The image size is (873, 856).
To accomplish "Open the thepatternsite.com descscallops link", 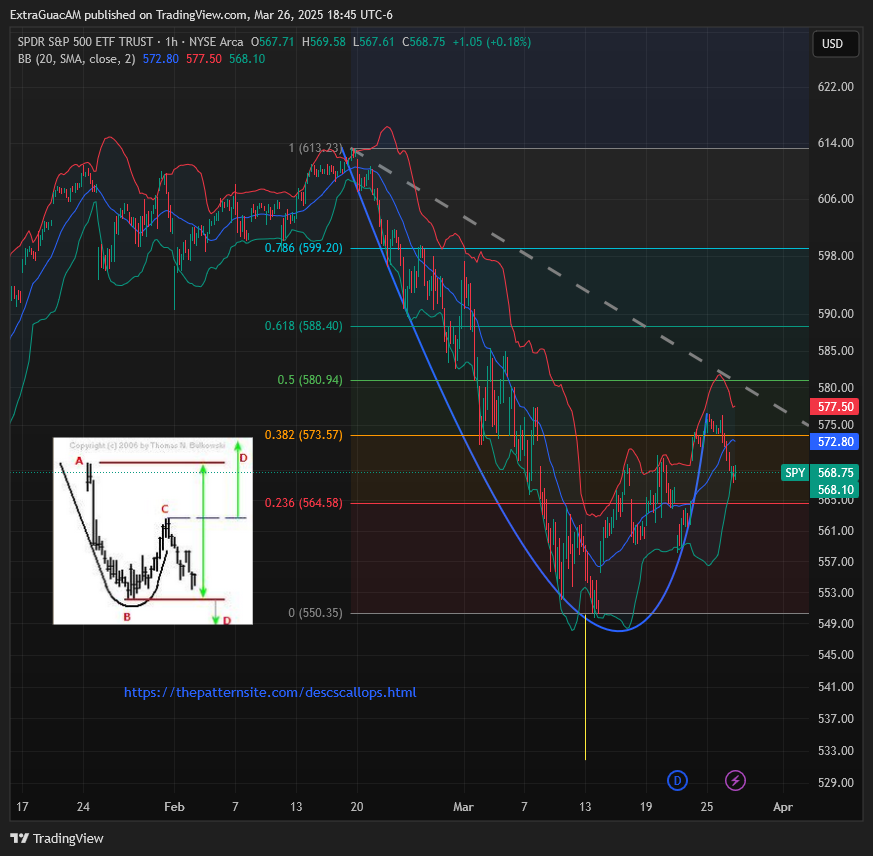I will click(270, 692).
